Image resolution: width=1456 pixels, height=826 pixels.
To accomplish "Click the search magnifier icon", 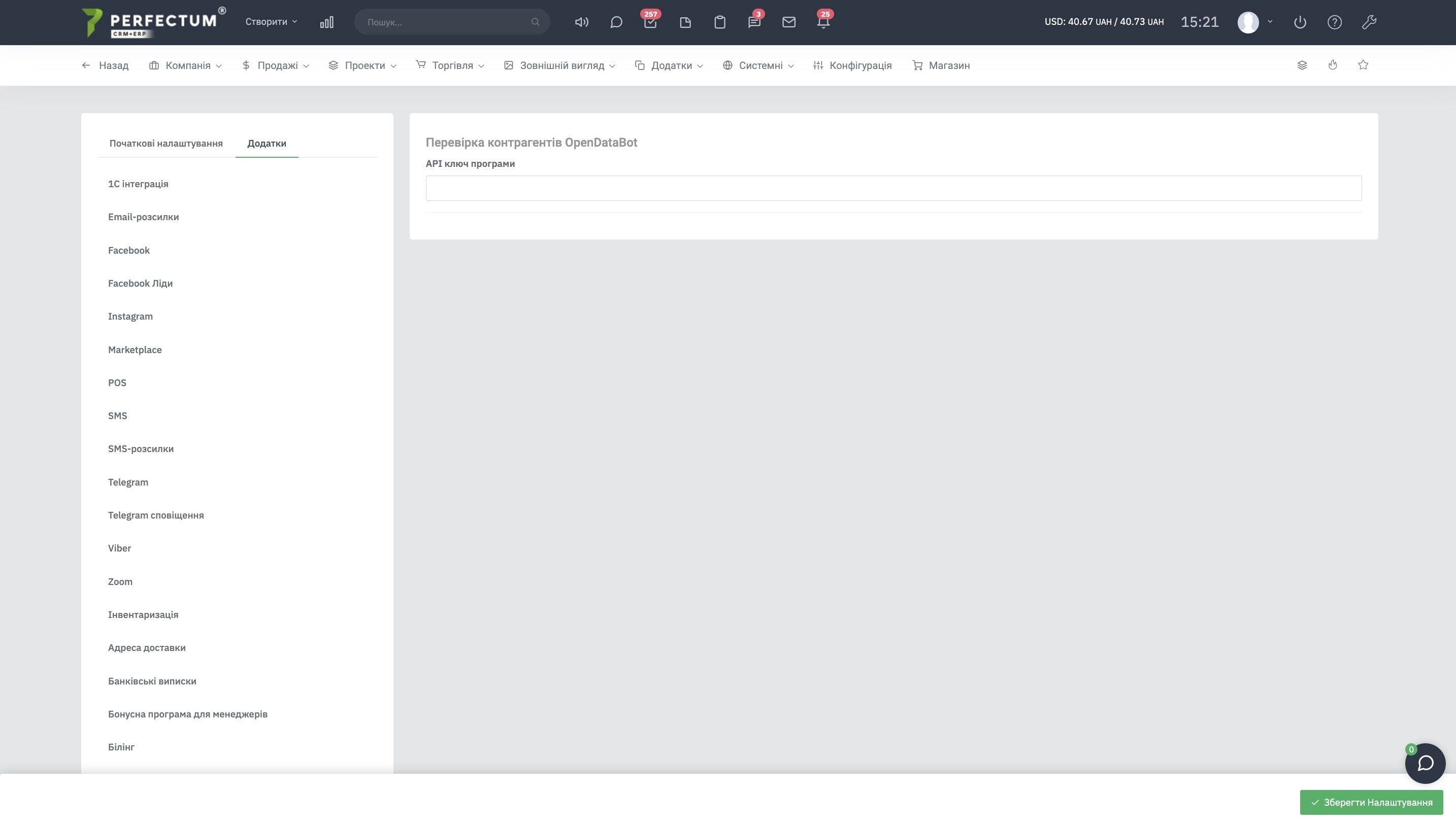I will [x=535, y=22].
